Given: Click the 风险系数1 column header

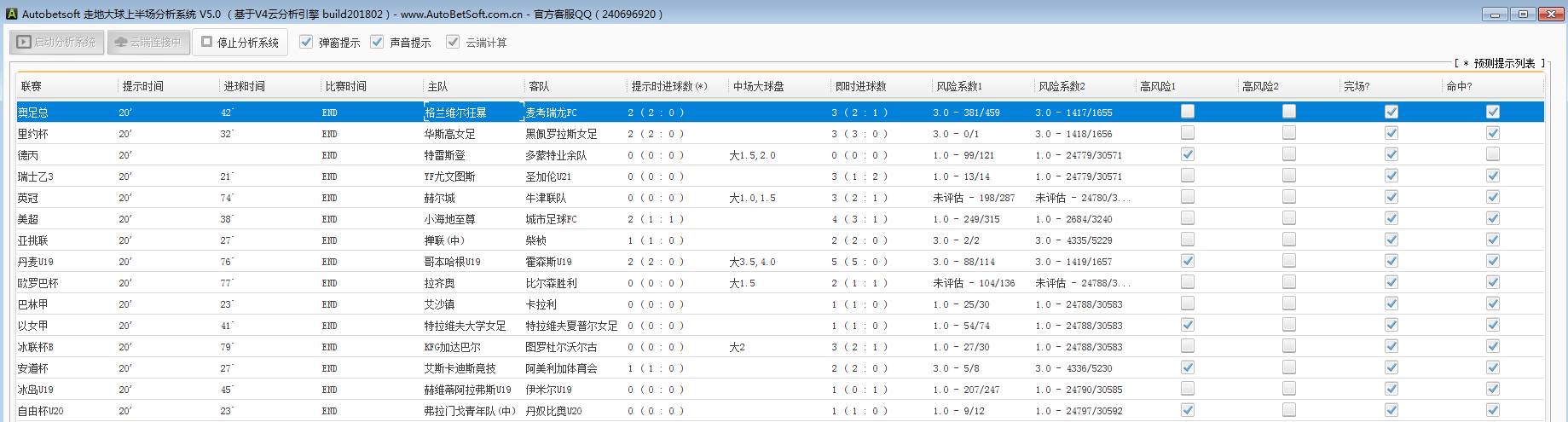Looking at the screenshot, I should click(x=959, y=86).
